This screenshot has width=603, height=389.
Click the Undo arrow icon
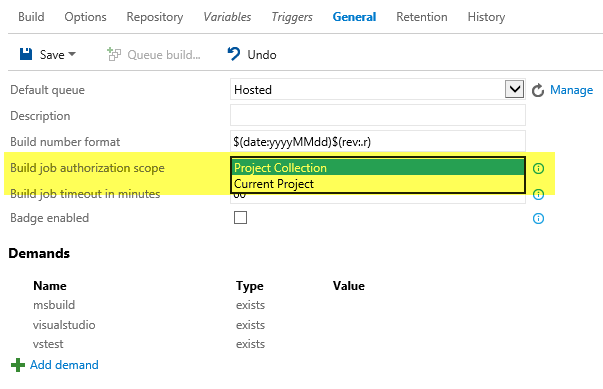(234, 54)
